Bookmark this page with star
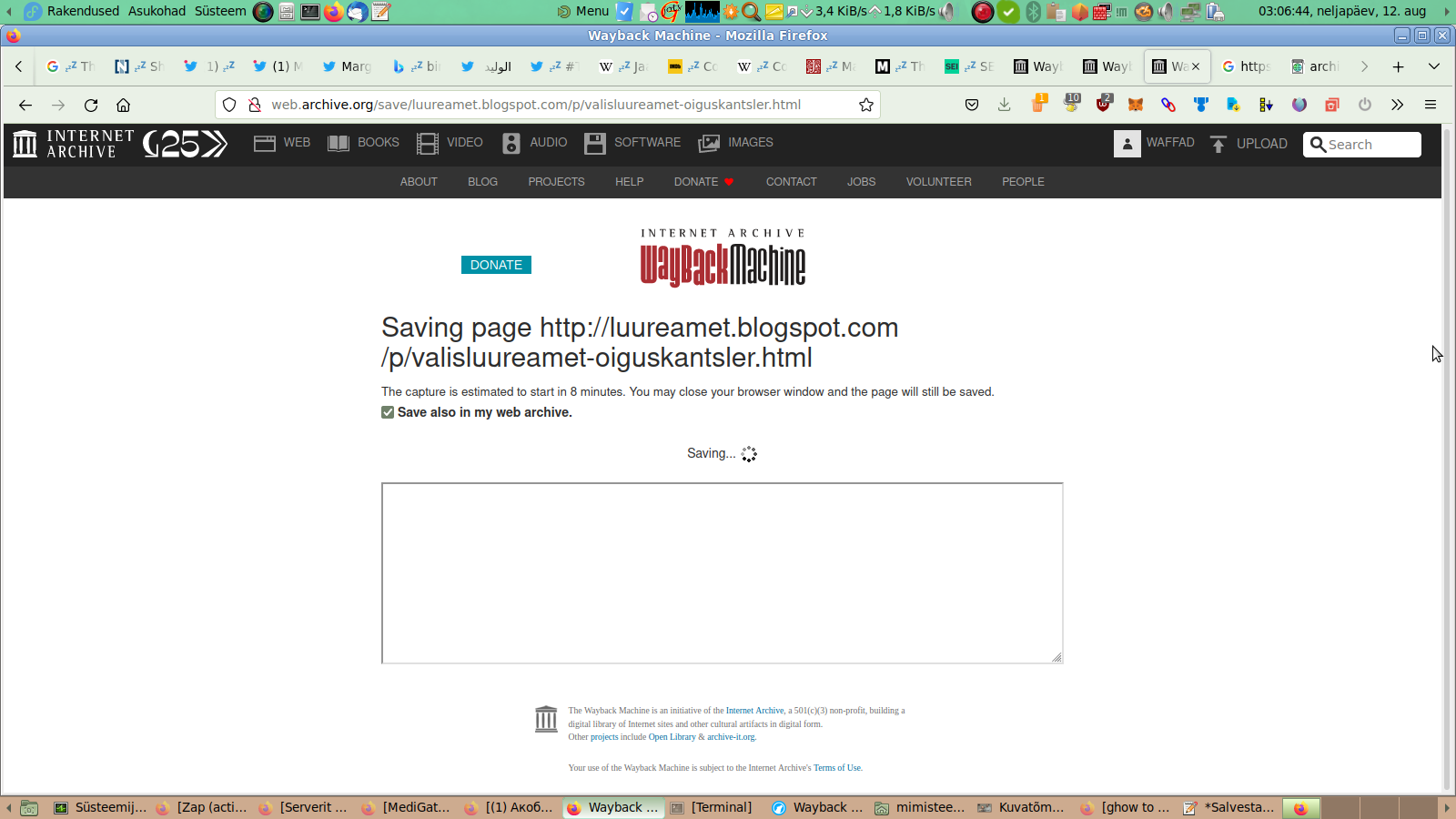Viewport: 1456px width, 819px height. pyautogui.click(x=866, y=105)
